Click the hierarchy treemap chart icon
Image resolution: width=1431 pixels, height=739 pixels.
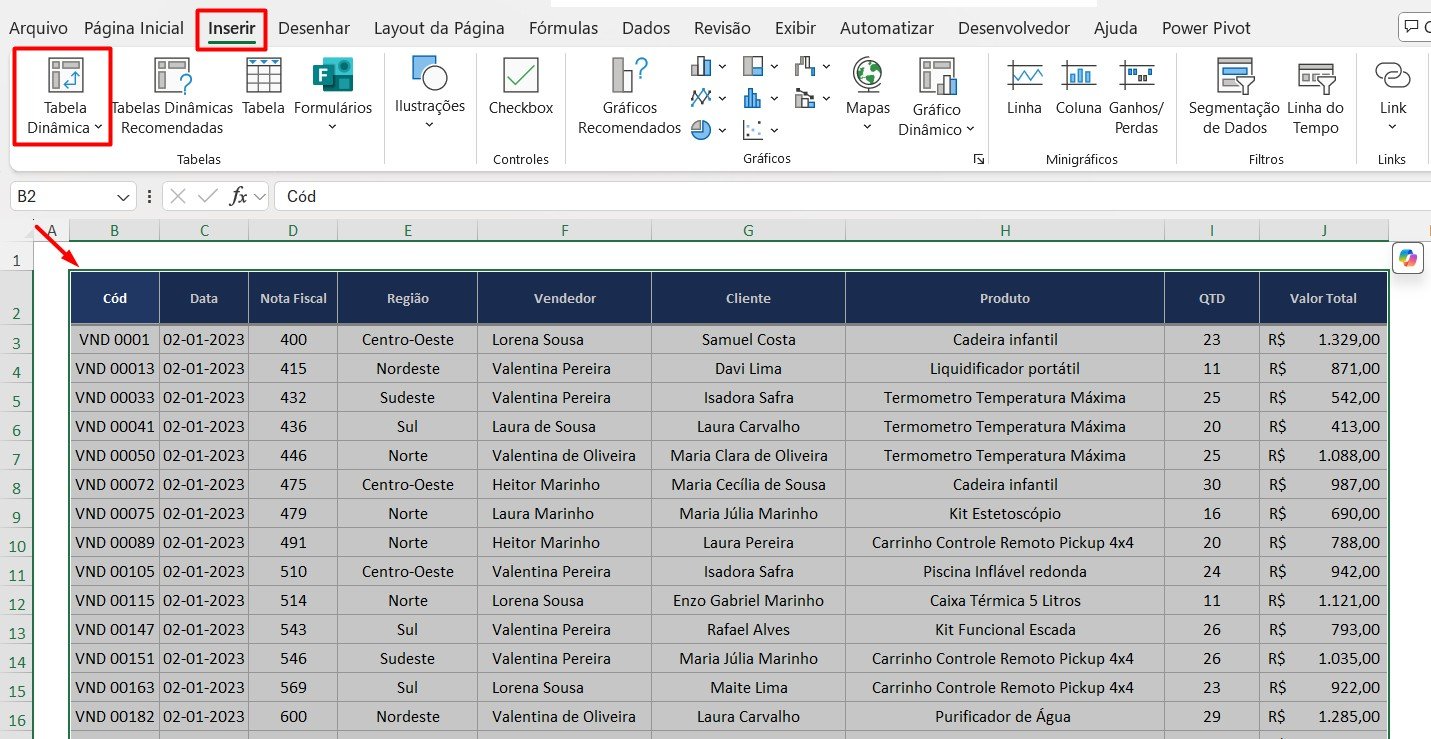753,67
